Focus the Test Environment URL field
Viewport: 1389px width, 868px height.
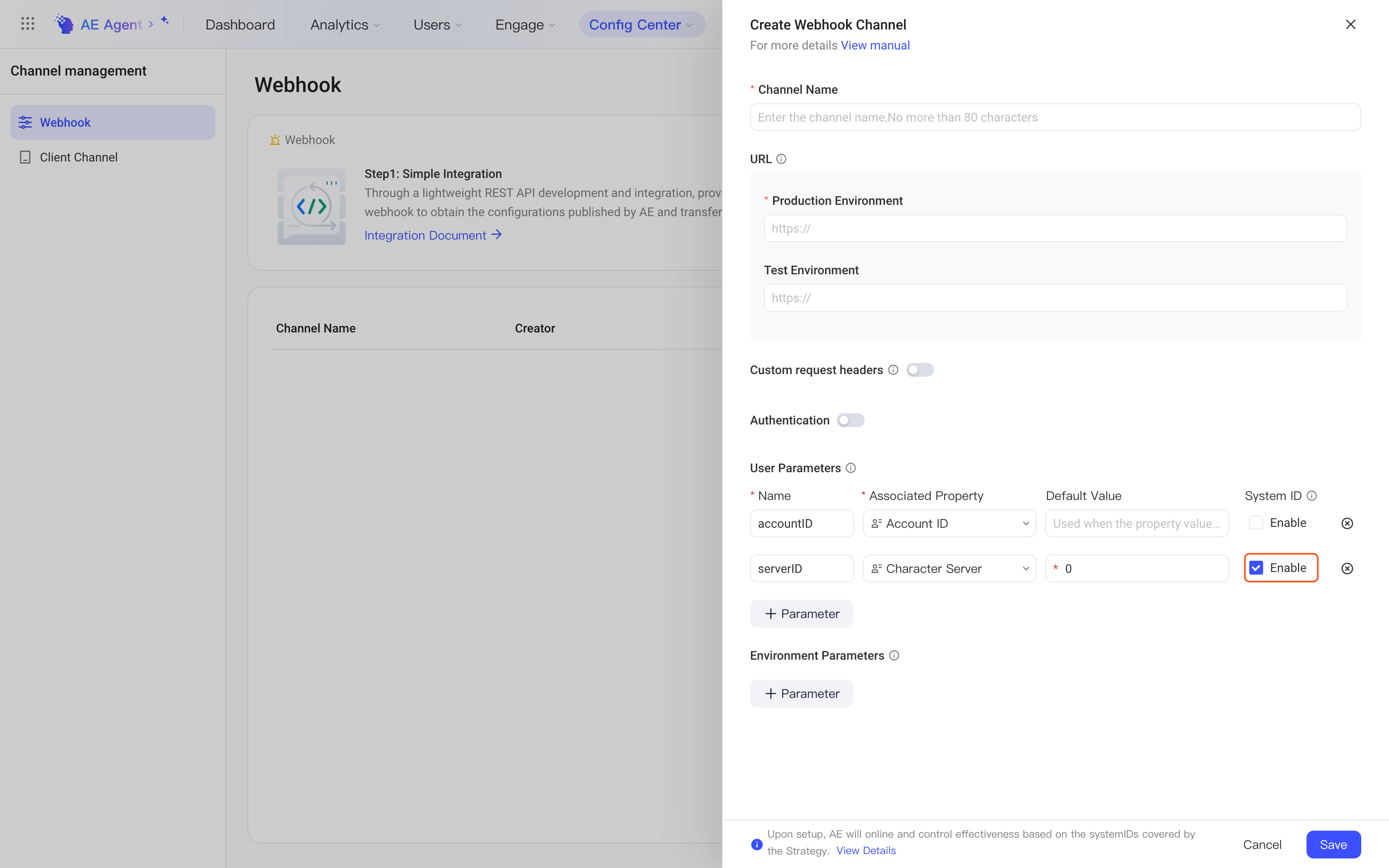pyautogui.click(x=1055, y=298)
